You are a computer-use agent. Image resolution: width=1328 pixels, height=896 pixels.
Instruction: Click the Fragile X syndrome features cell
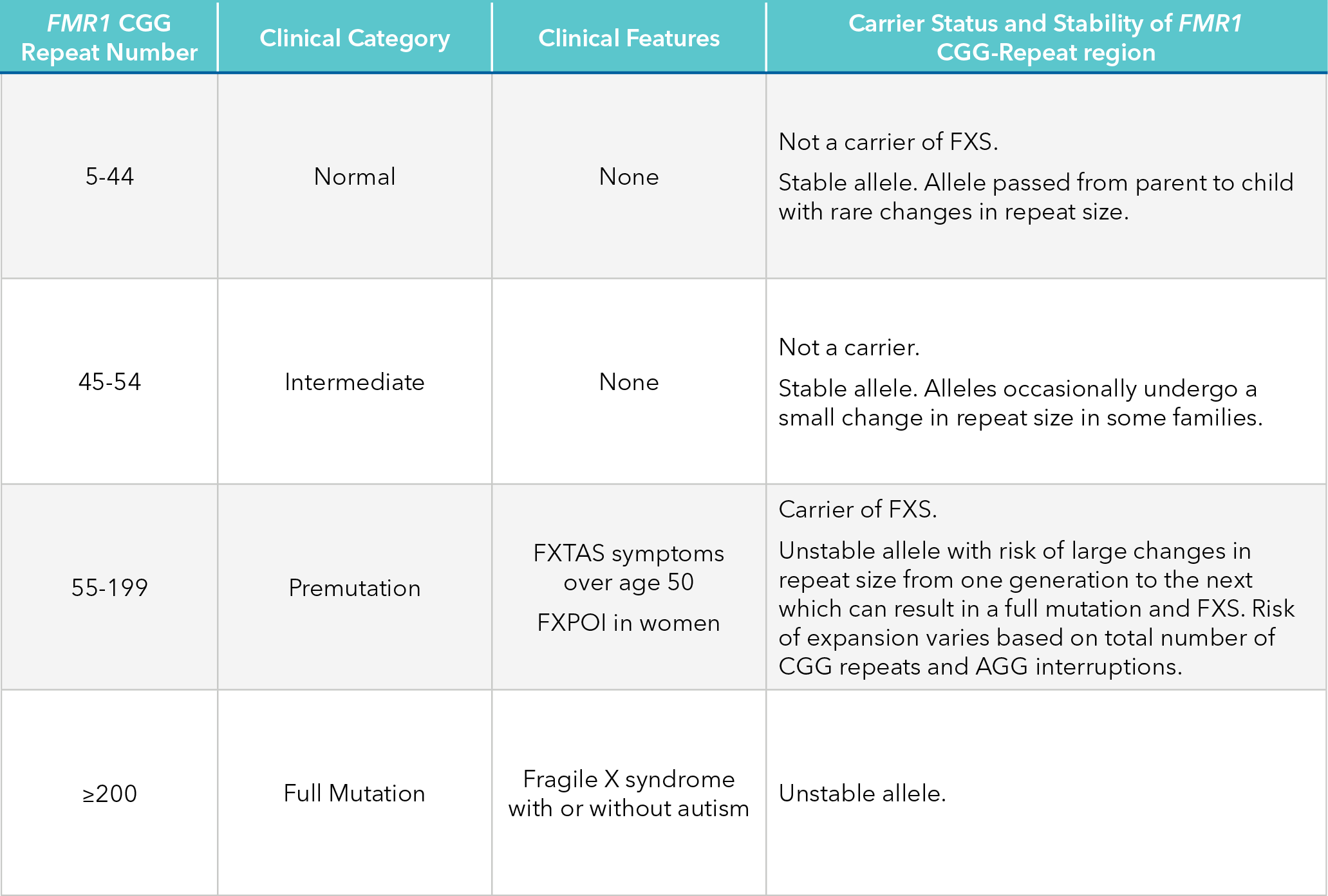coord(629,793)
